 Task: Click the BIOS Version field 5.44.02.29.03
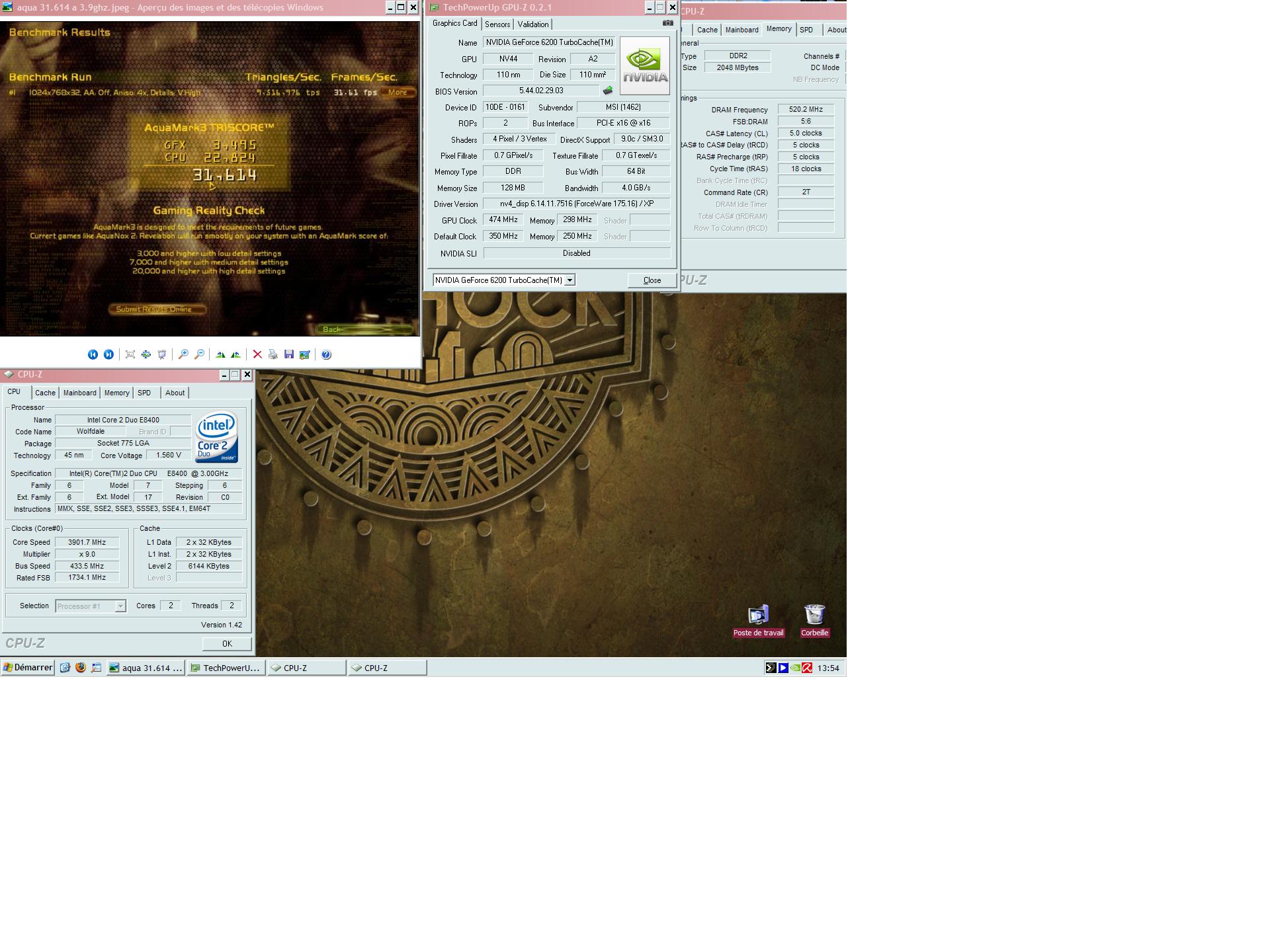pos(541,91)
